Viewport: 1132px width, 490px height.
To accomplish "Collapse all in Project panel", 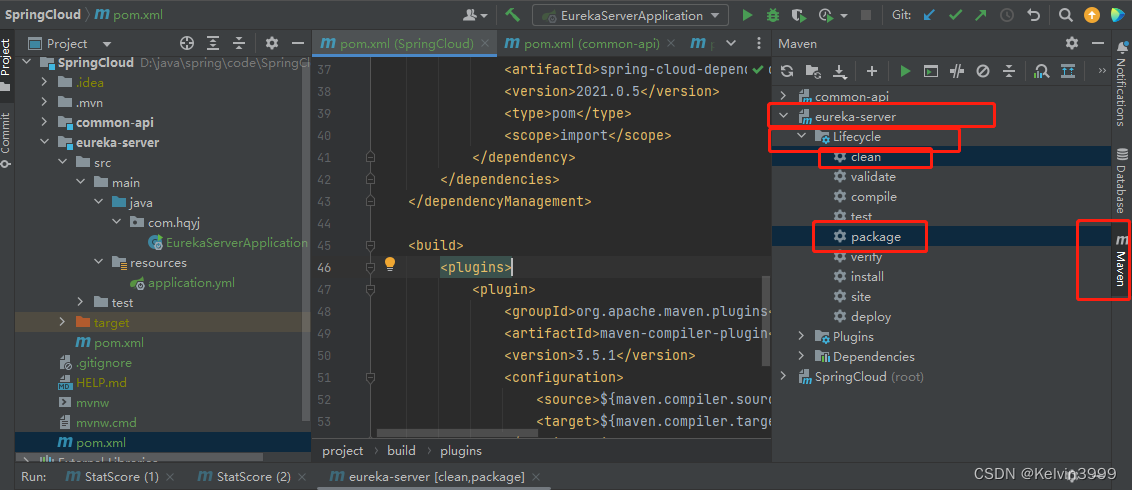I will click(239, 43).
